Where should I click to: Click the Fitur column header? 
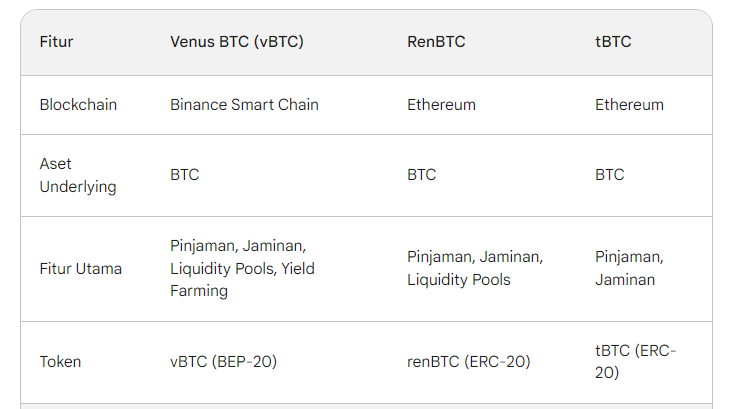point(56,42)
